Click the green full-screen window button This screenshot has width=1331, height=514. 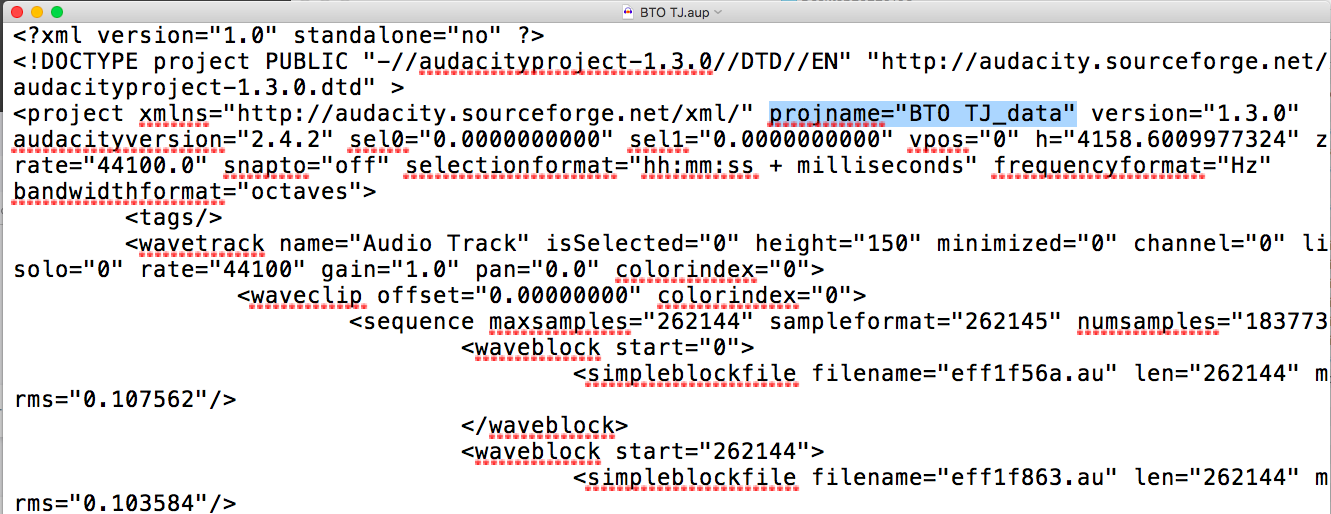point(59,12)
